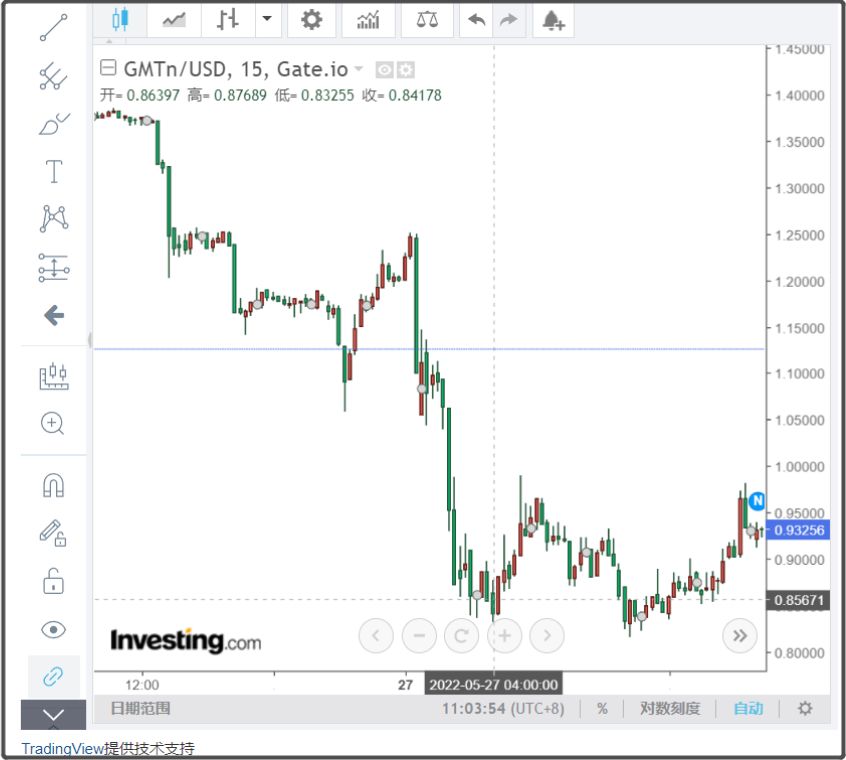
Task: Select the trend line drawing tool
Action: [x=53, y=28]
